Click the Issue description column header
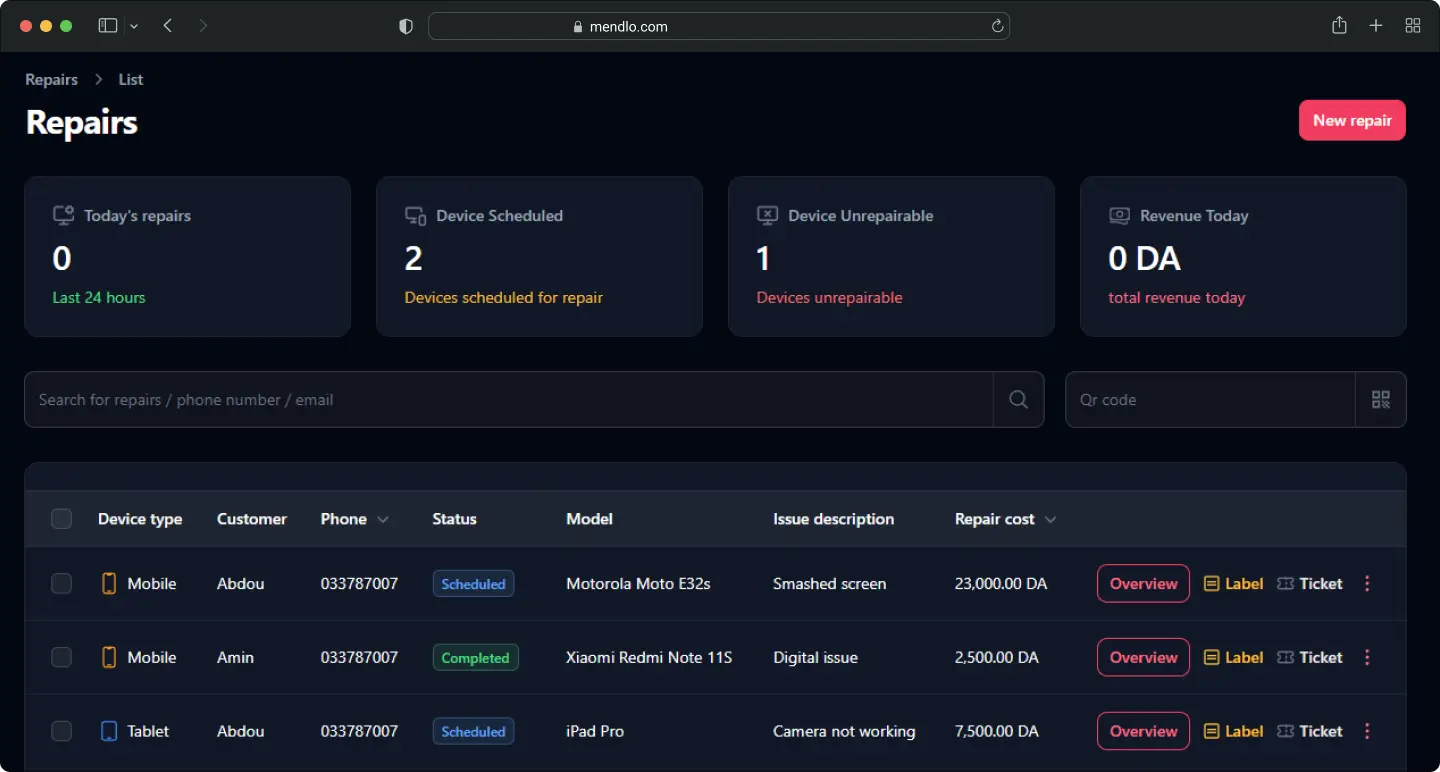The height and width of the screenshot is (772, 1440). 833,519
